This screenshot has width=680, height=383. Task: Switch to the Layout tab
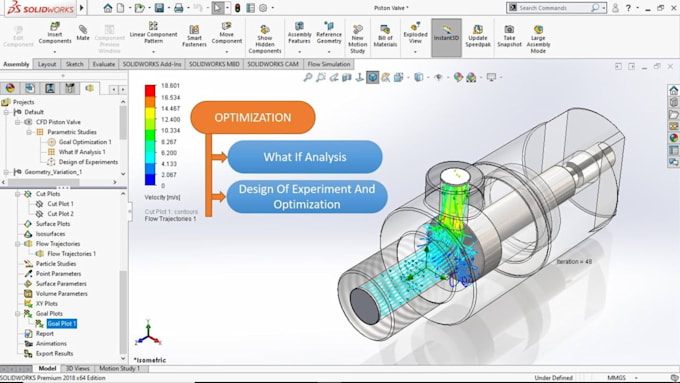tap(47, 64)
